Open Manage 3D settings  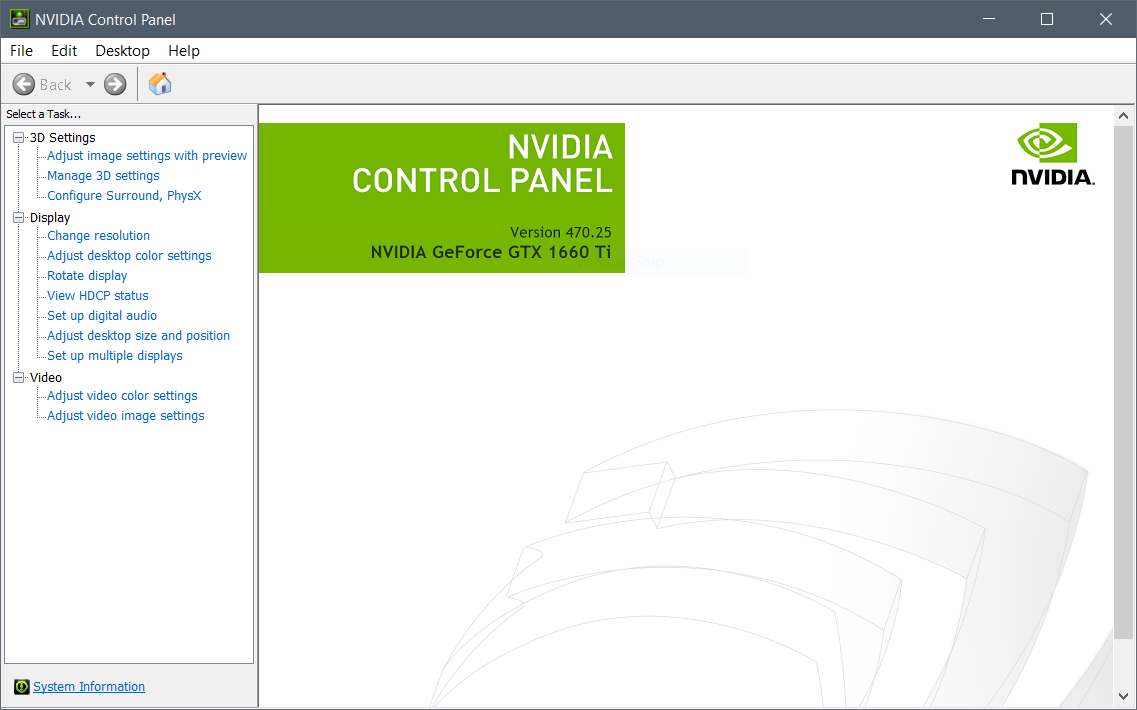103,176
